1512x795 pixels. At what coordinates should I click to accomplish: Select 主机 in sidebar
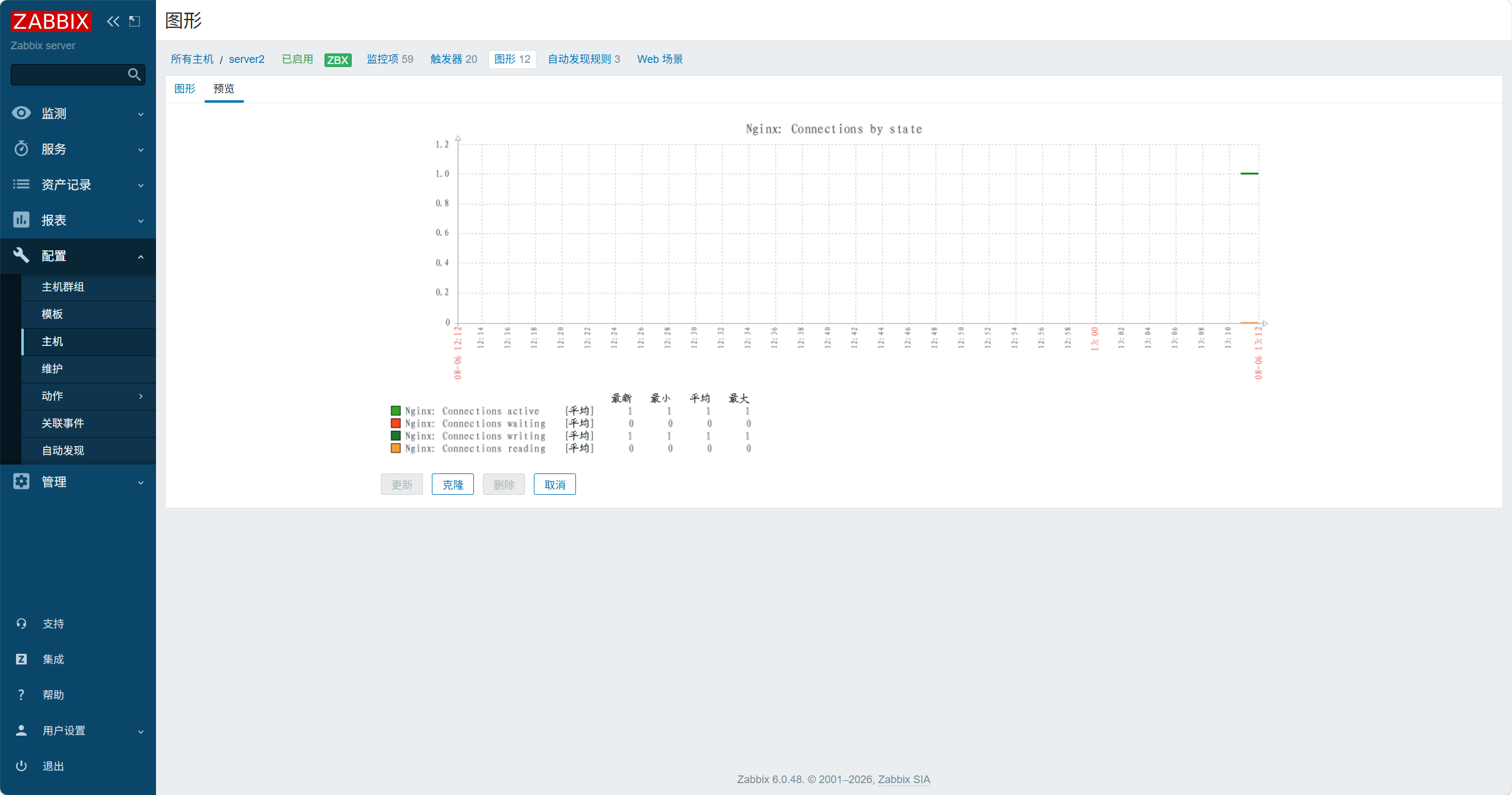[89, 342]
